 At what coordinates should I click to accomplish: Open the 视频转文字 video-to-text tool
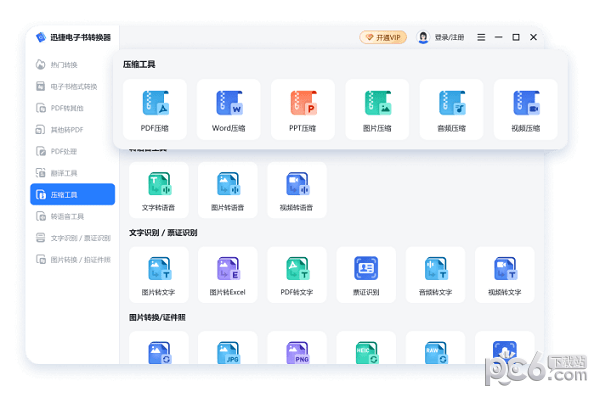pos(504,275)
